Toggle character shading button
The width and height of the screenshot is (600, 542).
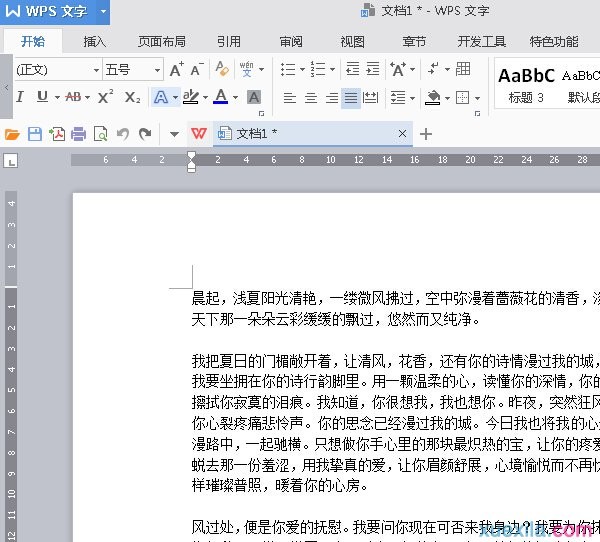pos(254,97)
